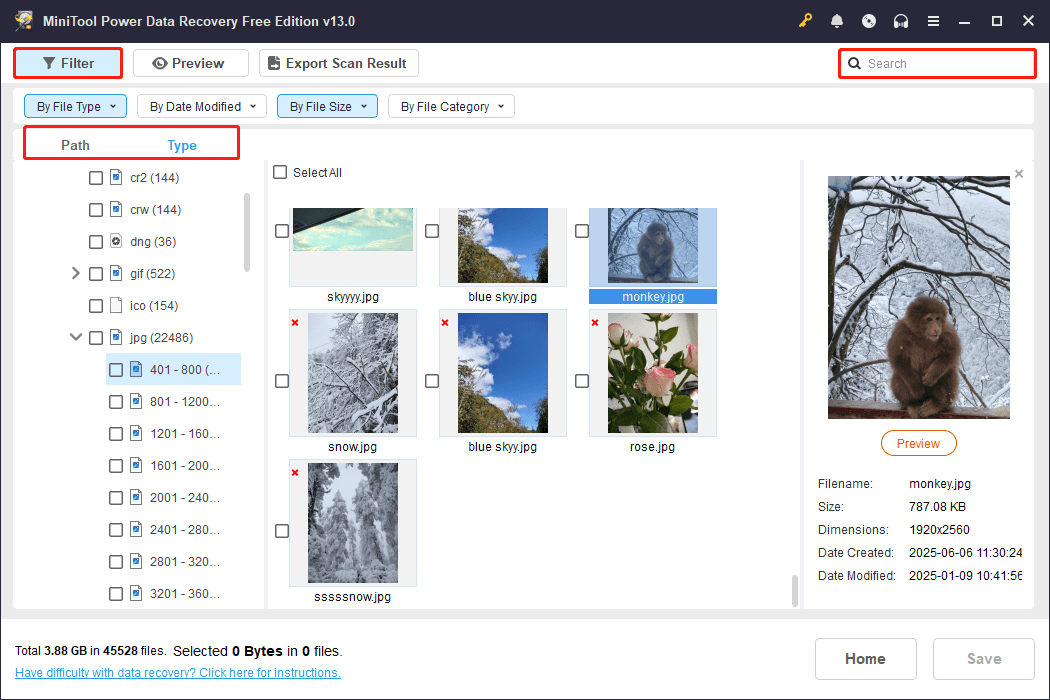Click the 2001 - 240 group file icon

136,498
